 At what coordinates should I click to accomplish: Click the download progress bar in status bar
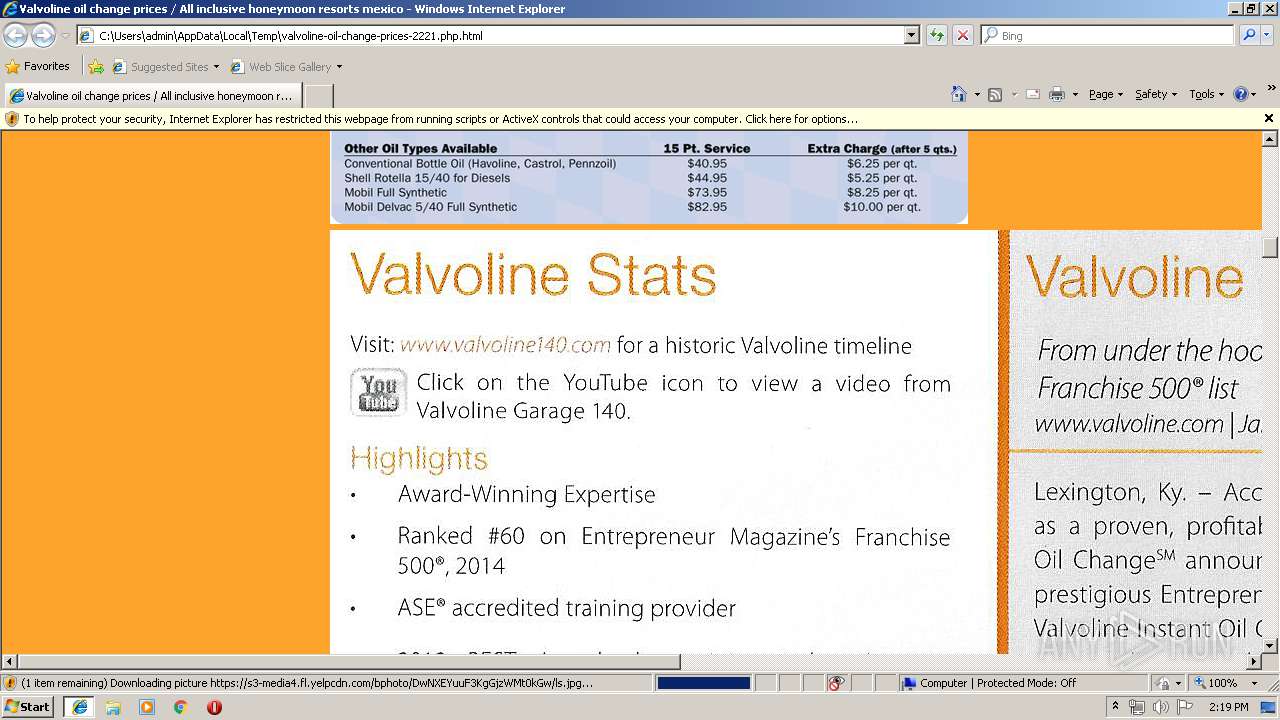704,683
